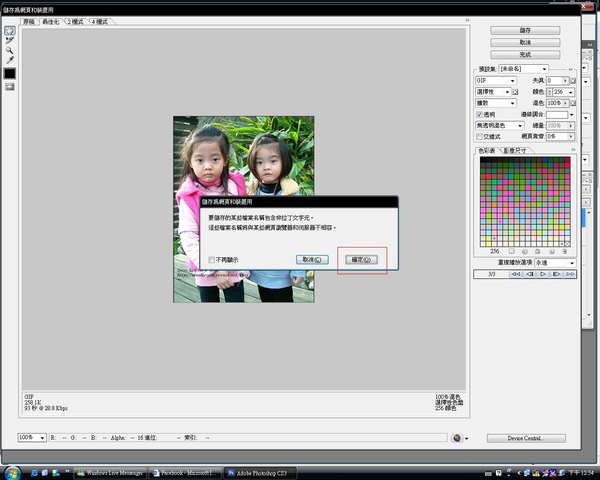This screenshot has width=600, height=480.
Task: Click the 取消 button in right panel
Action: [x=525, y=42]
